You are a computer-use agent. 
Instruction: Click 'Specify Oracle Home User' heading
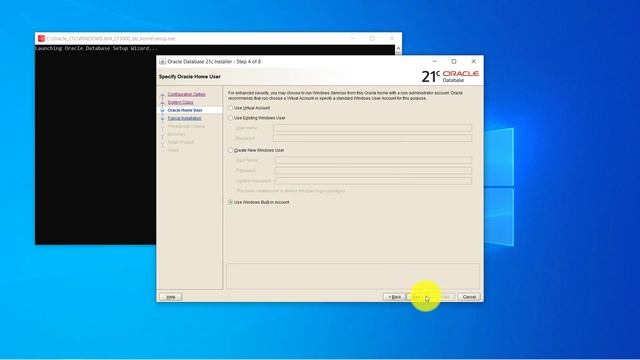190,77
